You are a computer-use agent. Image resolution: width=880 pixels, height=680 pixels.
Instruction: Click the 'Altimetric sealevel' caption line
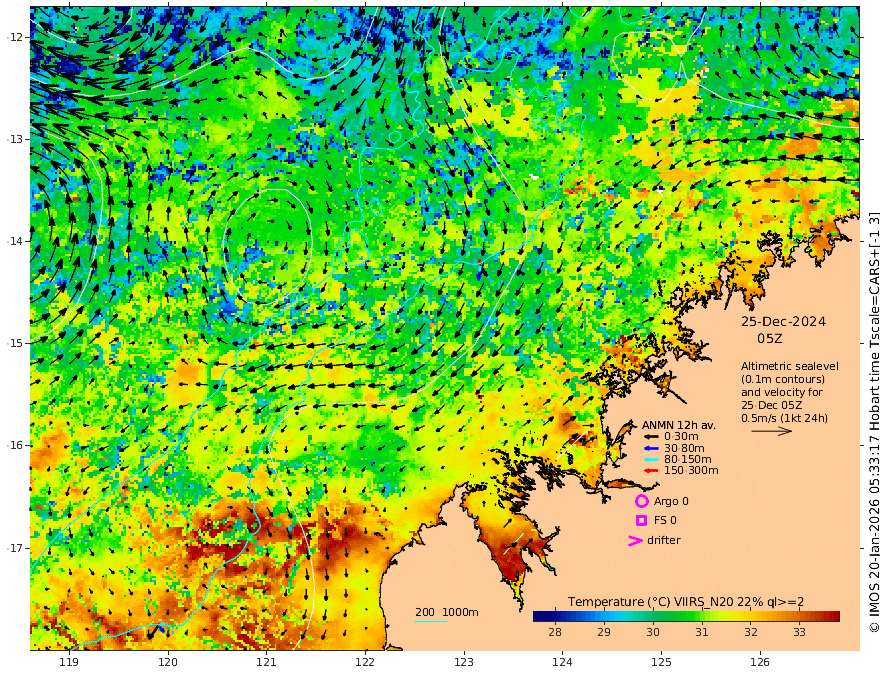click(x=790, y=366)
